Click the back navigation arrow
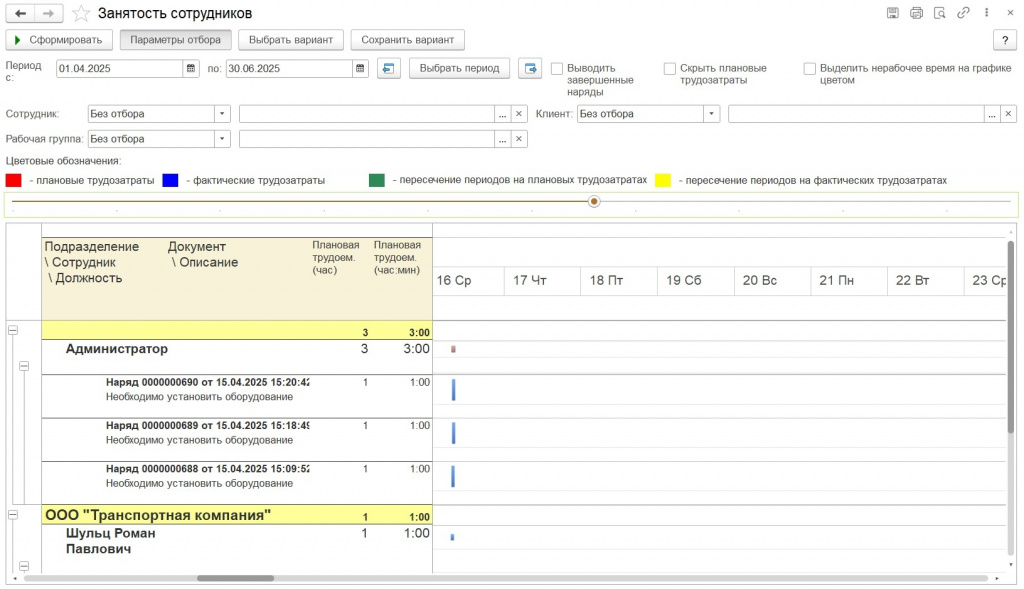 [x=20, y=14]
